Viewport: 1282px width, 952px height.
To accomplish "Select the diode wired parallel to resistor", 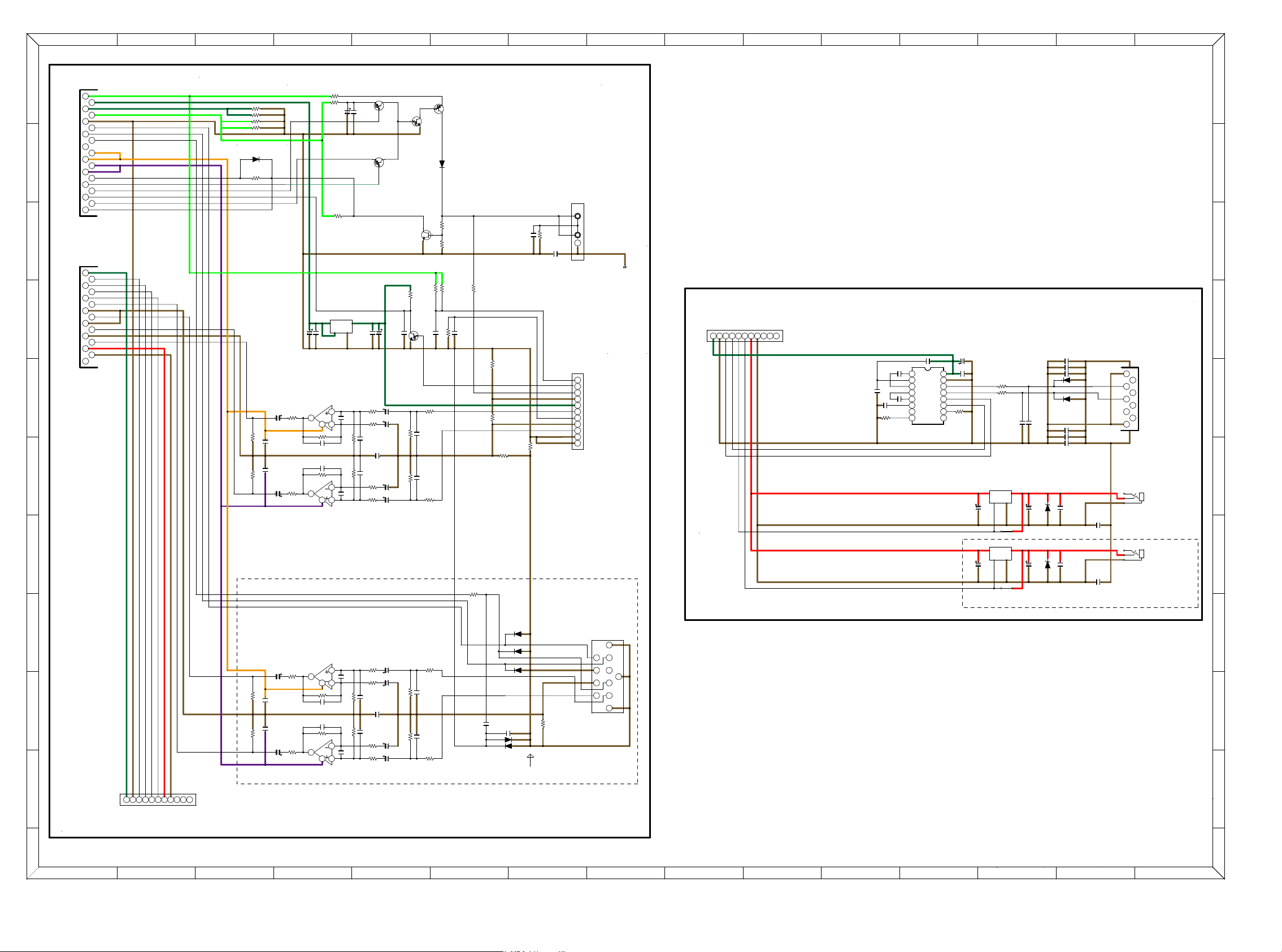I will click(x=256, y=160).
